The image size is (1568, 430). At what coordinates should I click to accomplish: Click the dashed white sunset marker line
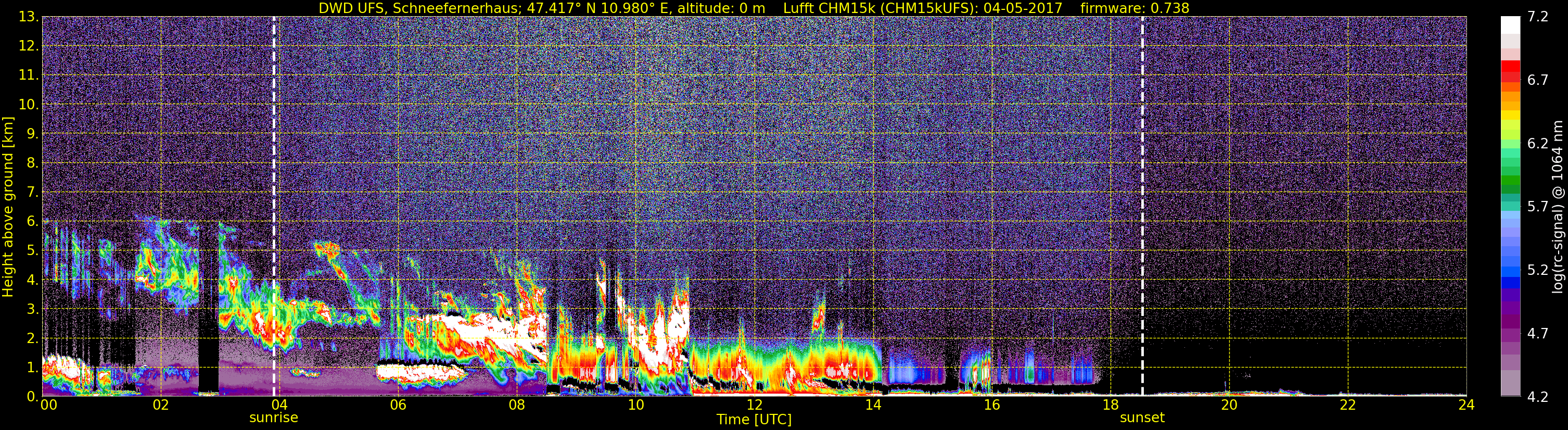coord(1142,206)
